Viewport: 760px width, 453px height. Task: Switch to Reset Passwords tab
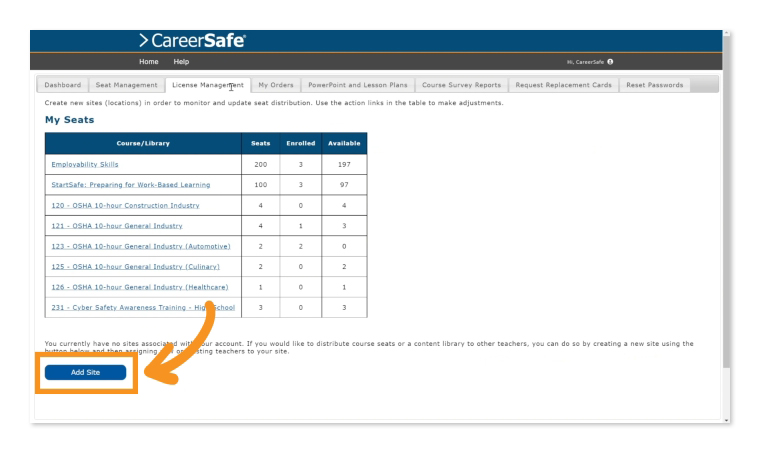tap(655, 85)
